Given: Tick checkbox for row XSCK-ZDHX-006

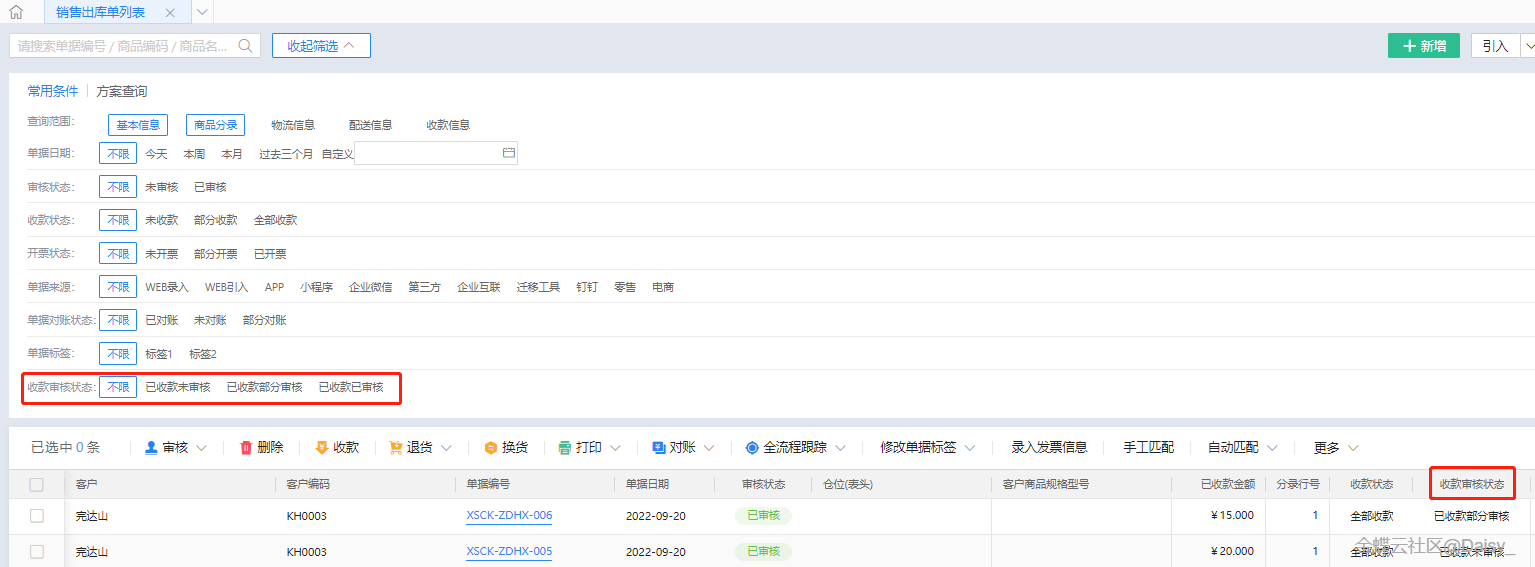Looking at the screenshot, I should [x=37, y=516].
